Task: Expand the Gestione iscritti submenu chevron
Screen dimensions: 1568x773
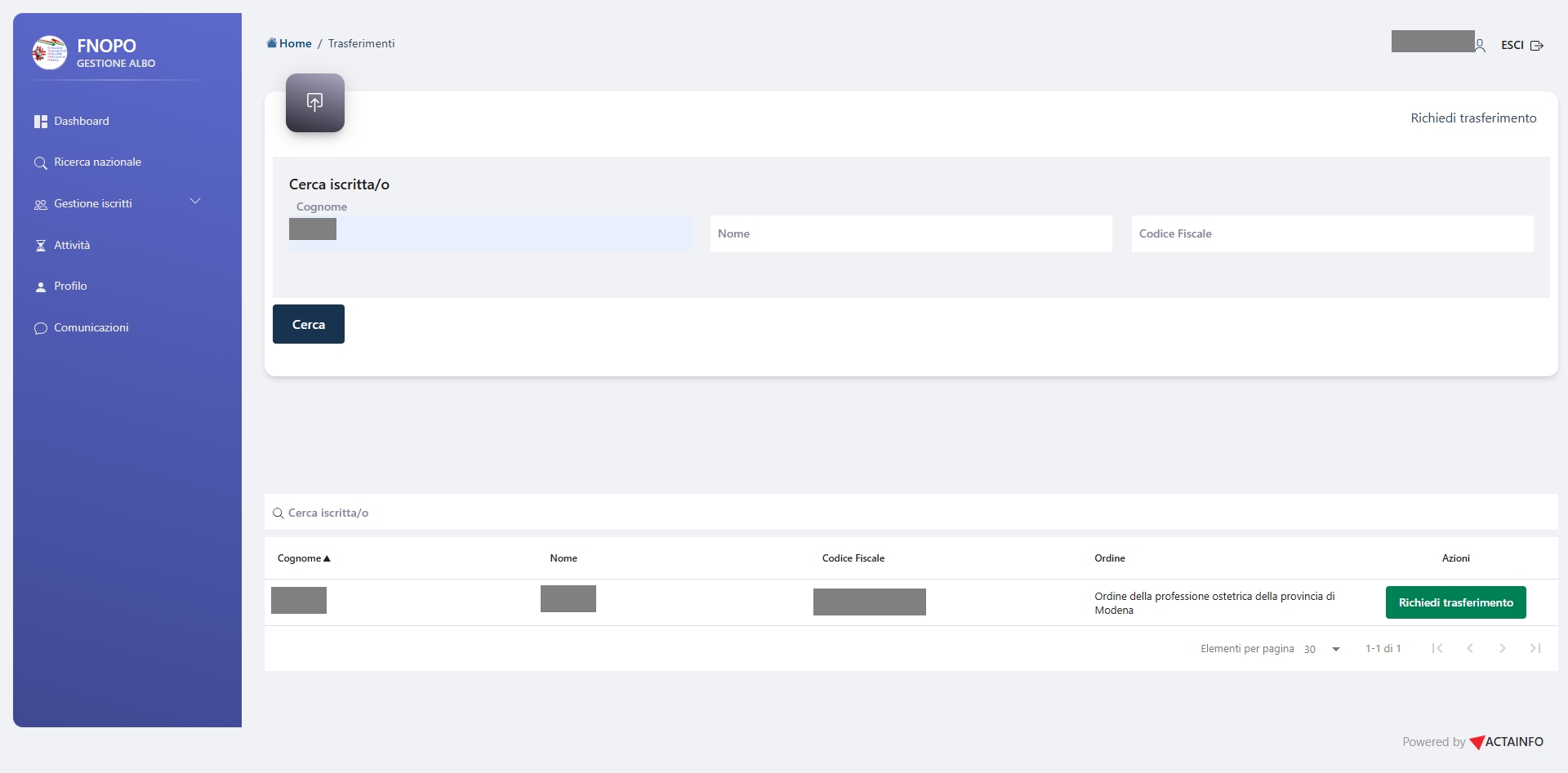Action: (x=195, y=202)
